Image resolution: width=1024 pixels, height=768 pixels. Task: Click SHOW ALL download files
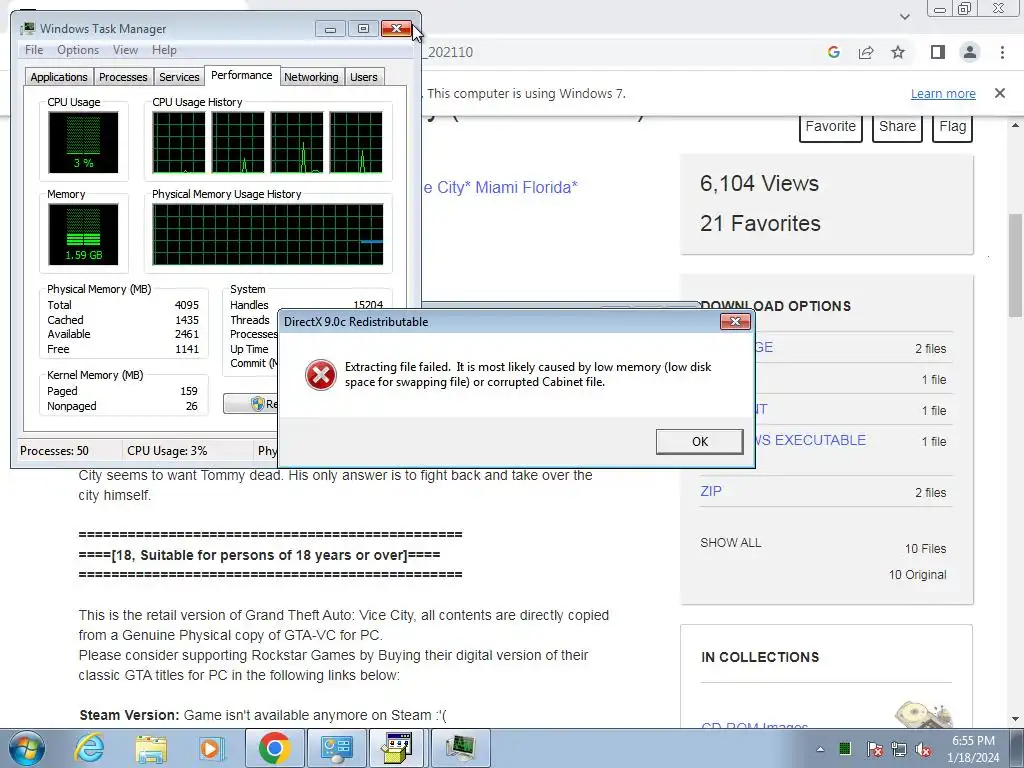[731, 543]
